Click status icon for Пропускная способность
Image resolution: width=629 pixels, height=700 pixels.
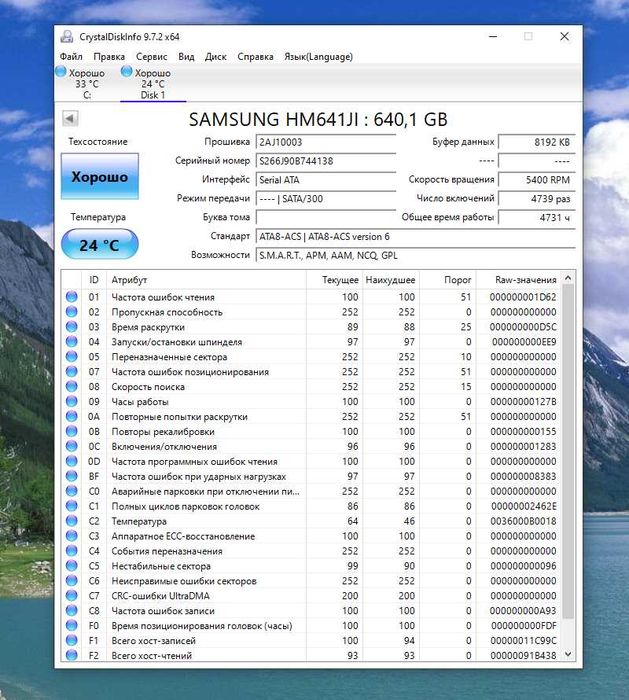(x=71, y=312)
